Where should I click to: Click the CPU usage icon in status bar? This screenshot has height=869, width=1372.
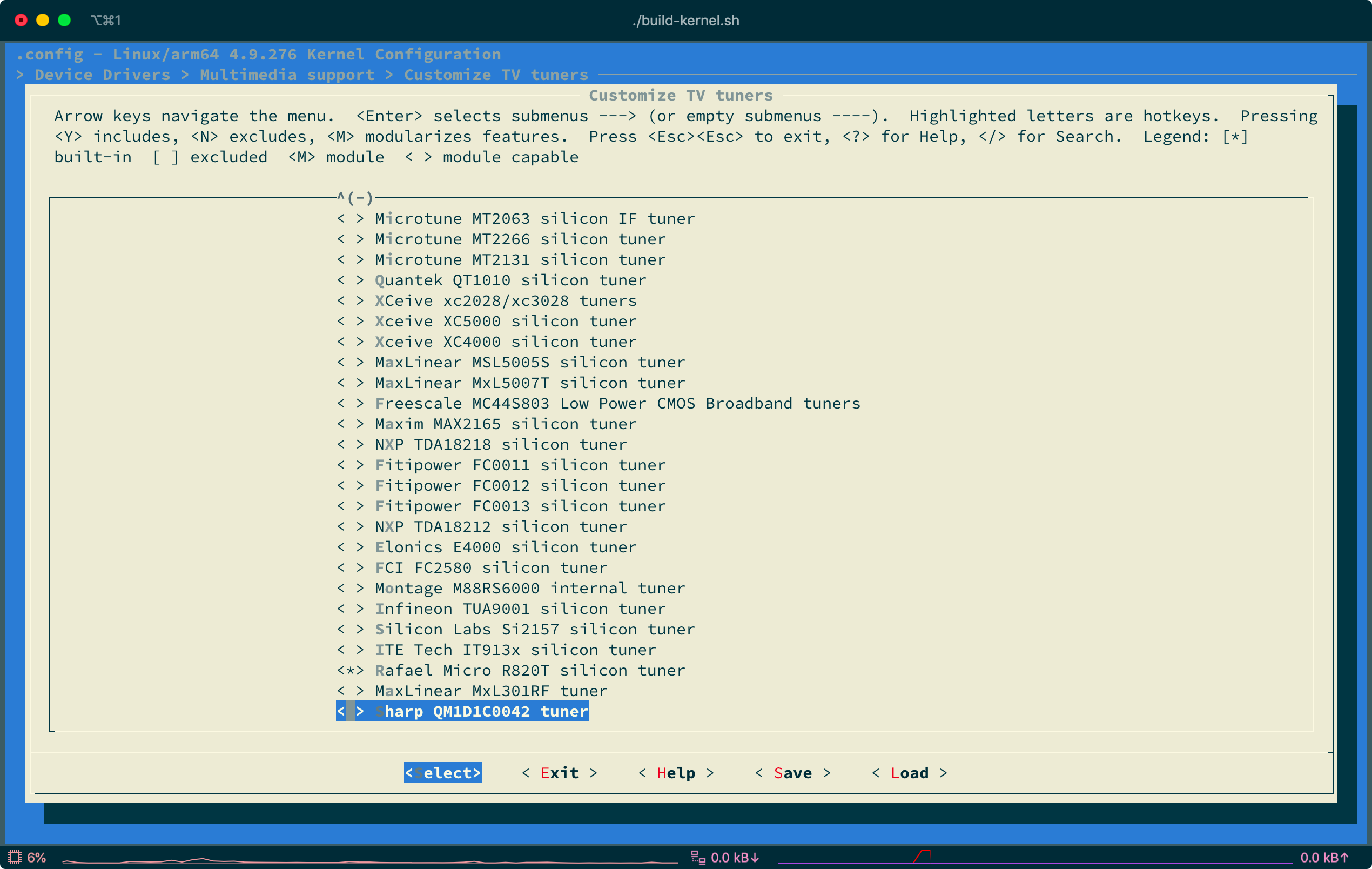tap(14, 857)
